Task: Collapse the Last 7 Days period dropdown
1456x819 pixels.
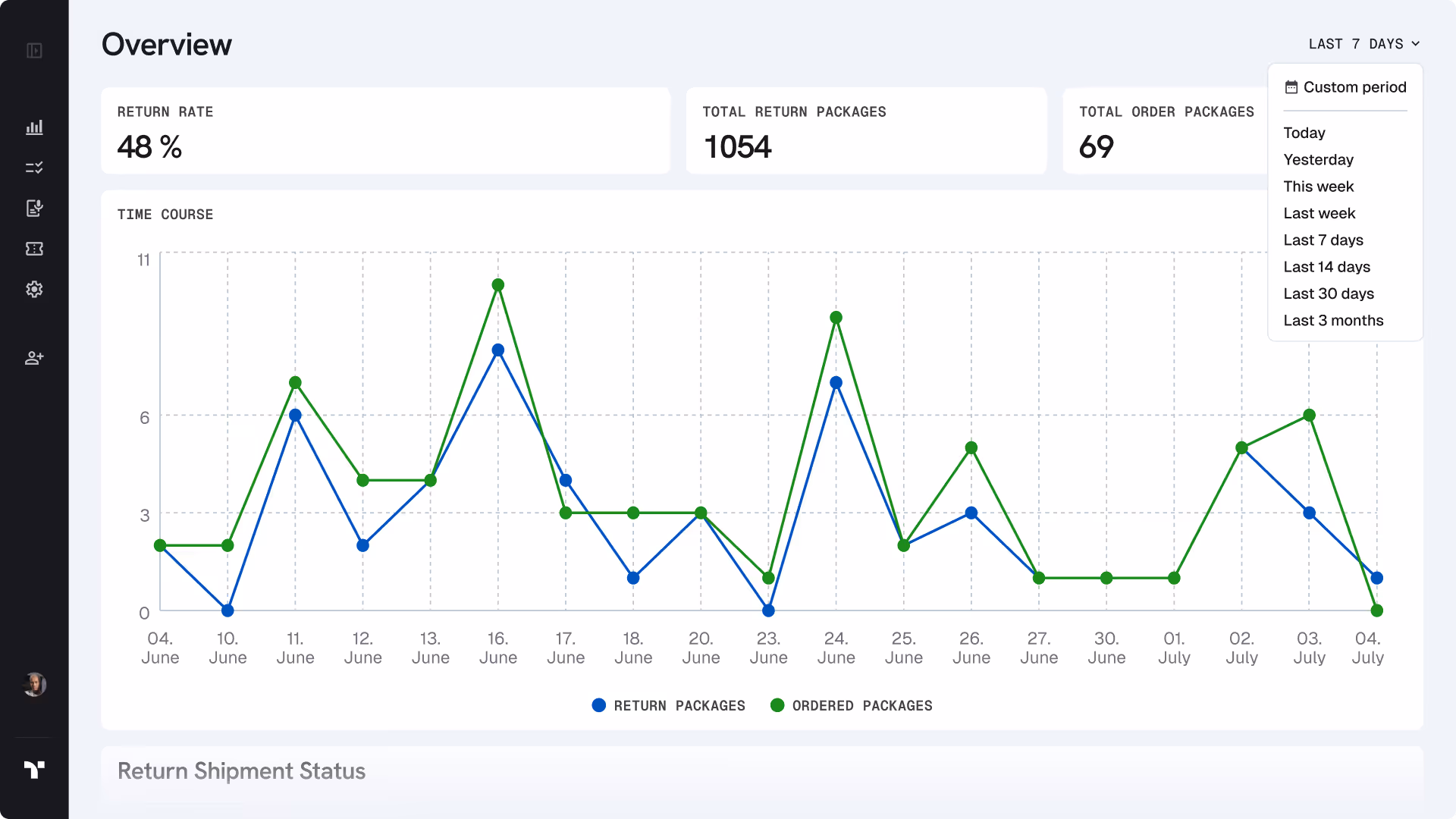Action: click(x=1363, y=44)
